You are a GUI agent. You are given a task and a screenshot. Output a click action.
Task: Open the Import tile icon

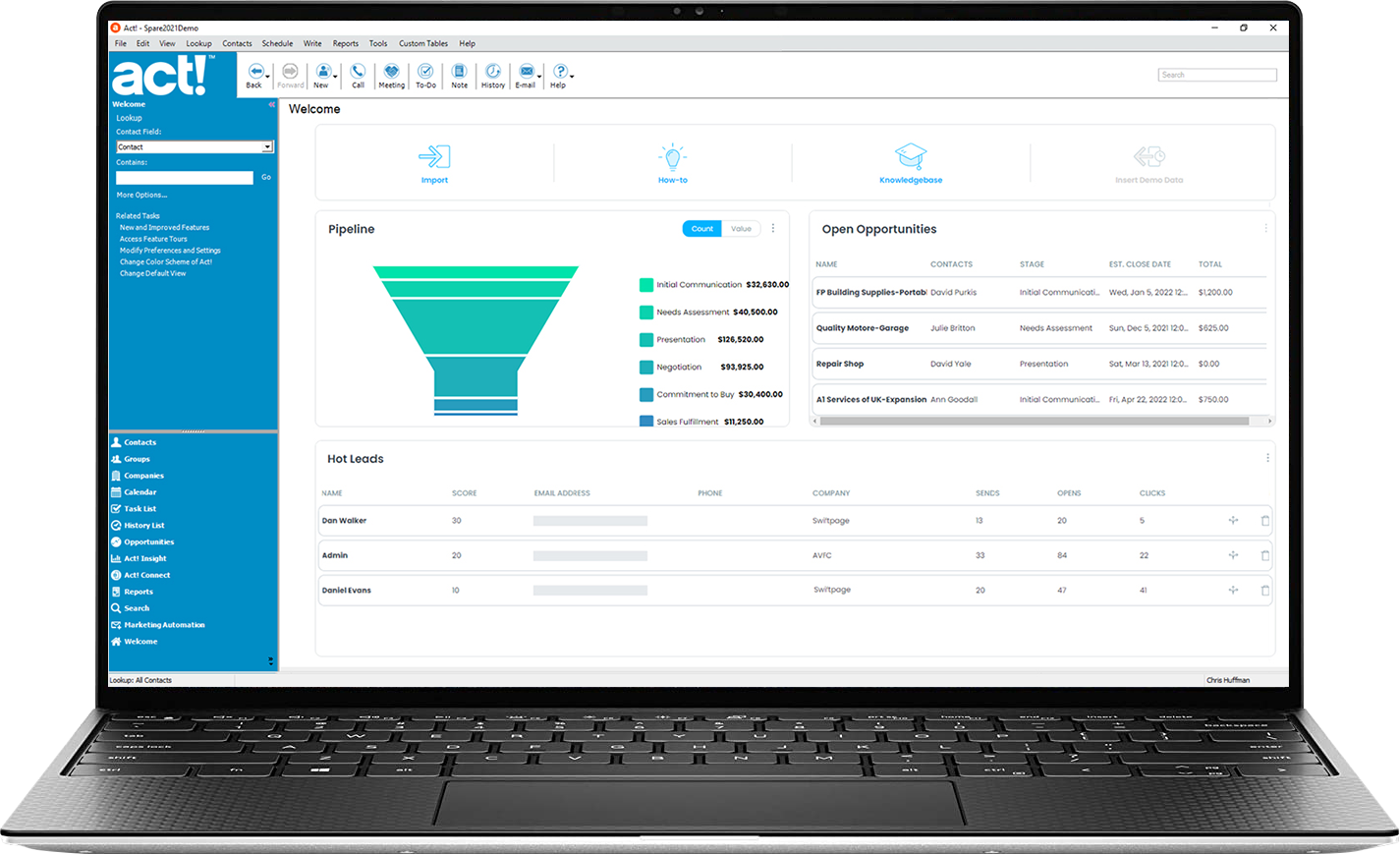point(434,156)
